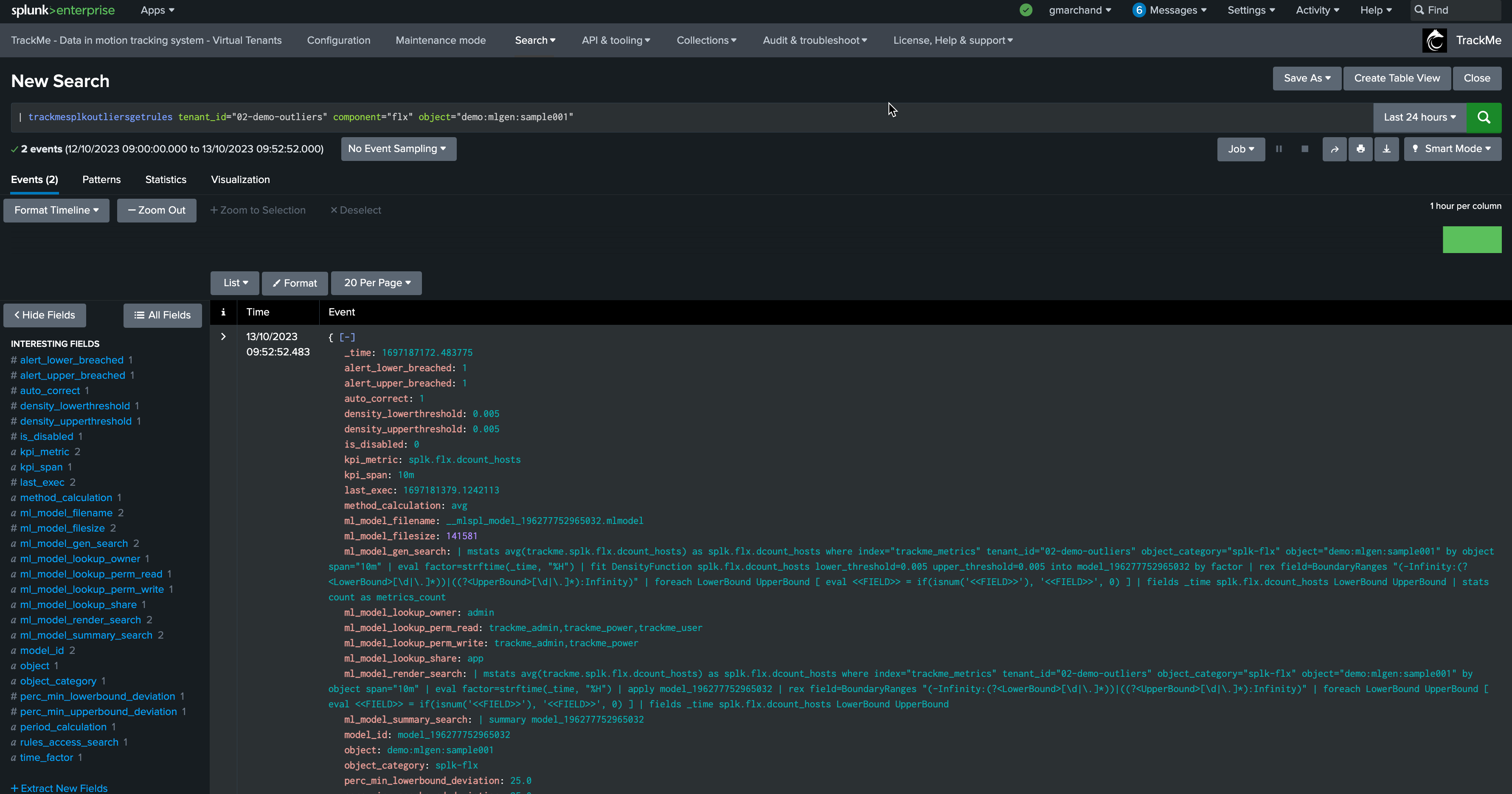Click the share job arrow icon
1512x794 pixels.
coord(1334,149)
